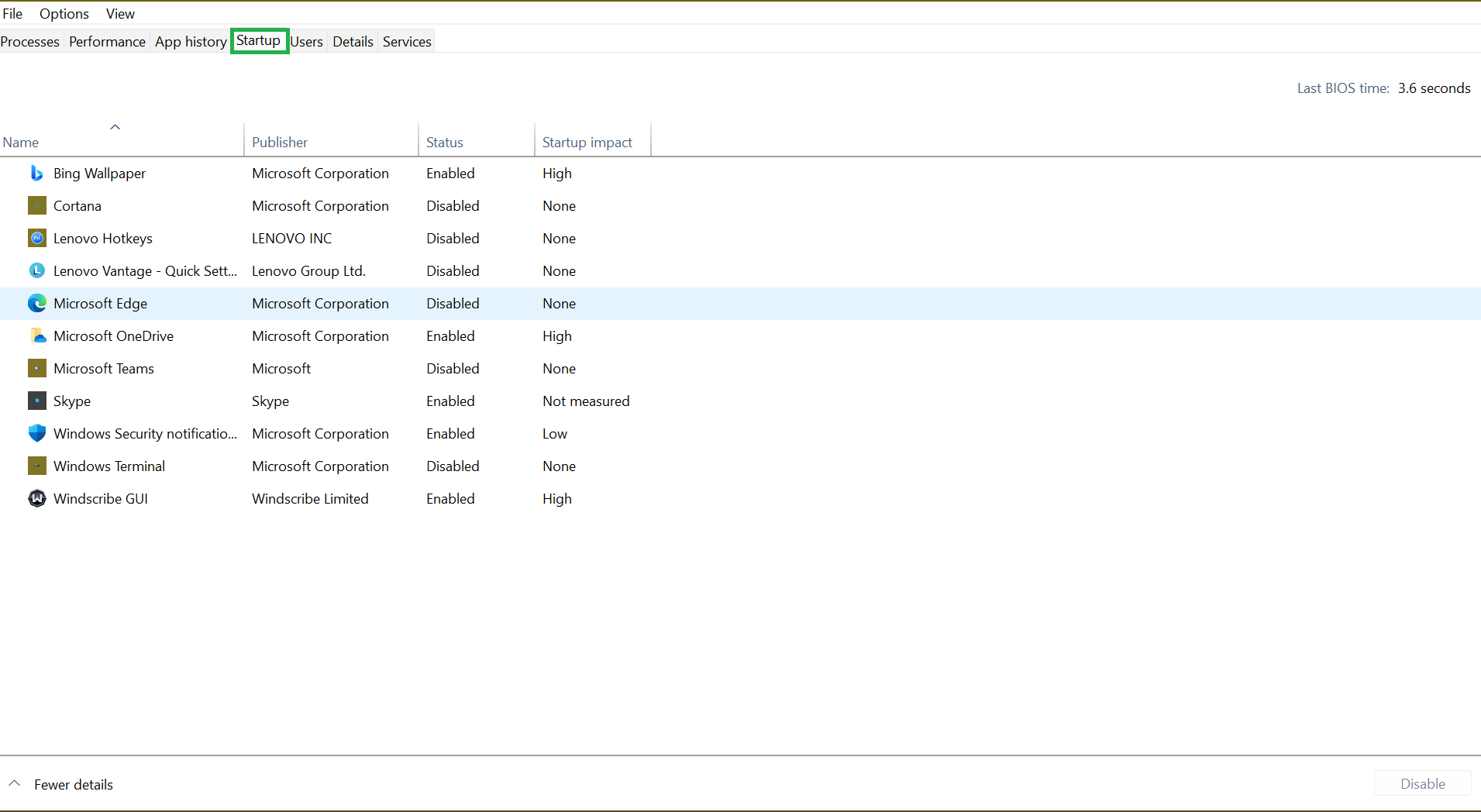The height and width of the screenshot is (812, 1481).
Task: Sort by the Startup impact column header
Action: click(593, 142)
